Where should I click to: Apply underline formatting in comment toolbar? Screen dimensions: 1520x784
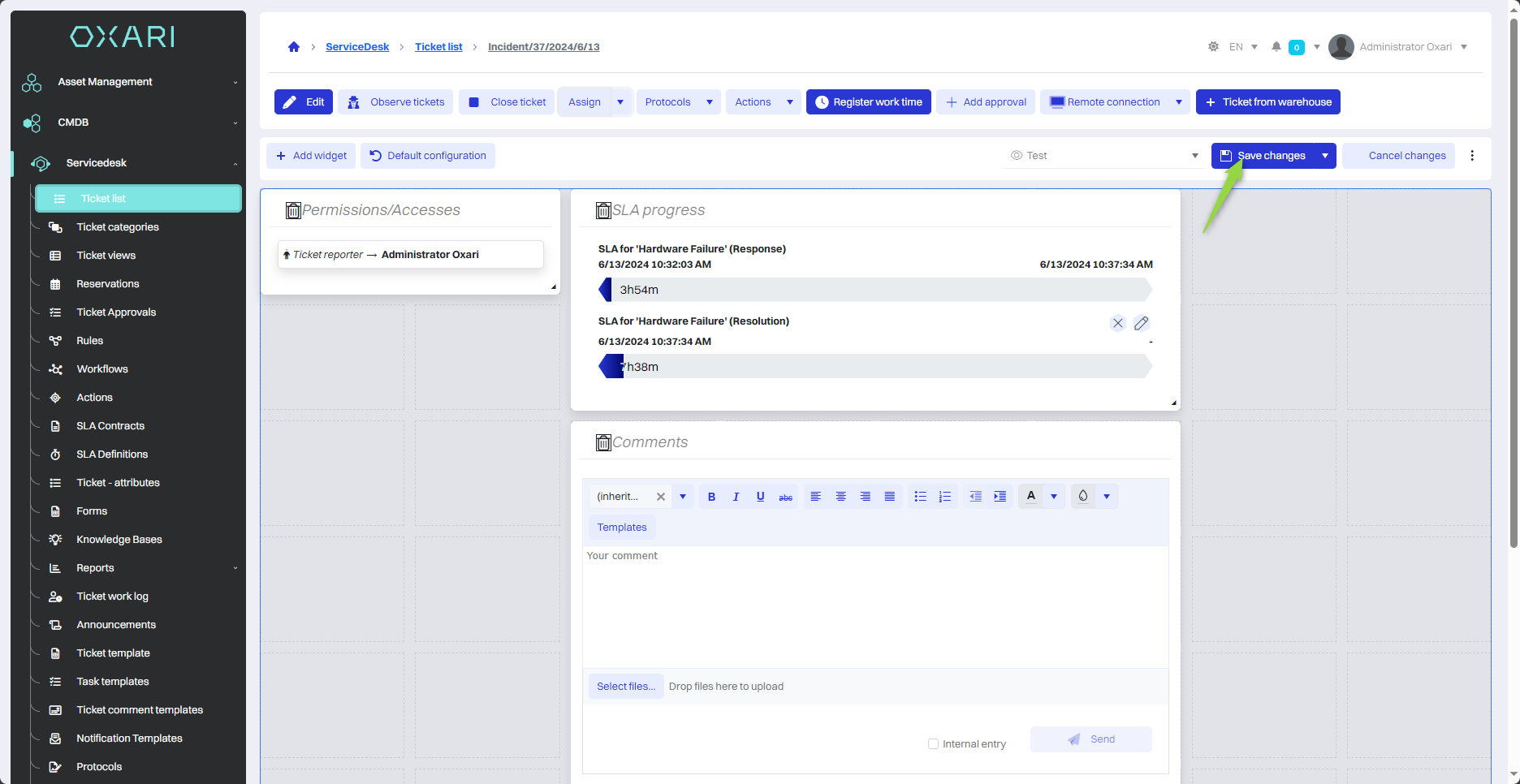coord(760,497)
